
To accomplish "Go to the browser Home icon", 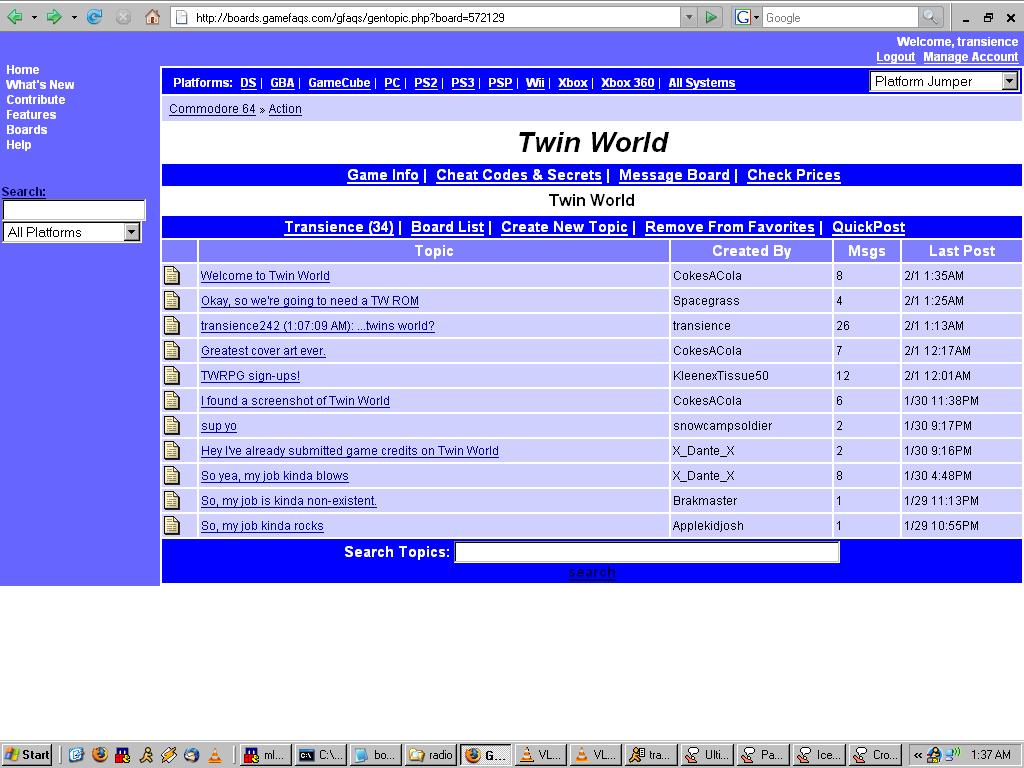I will point(152,17).
